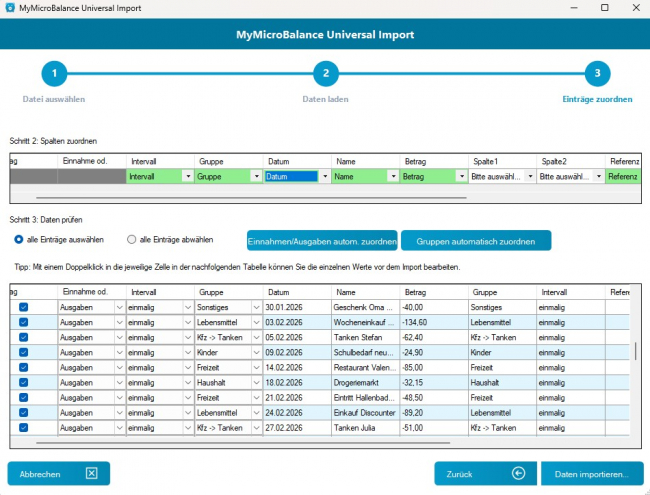Click the step 1 circle icon
Screen dimensions: 650x495
(54, 73)
